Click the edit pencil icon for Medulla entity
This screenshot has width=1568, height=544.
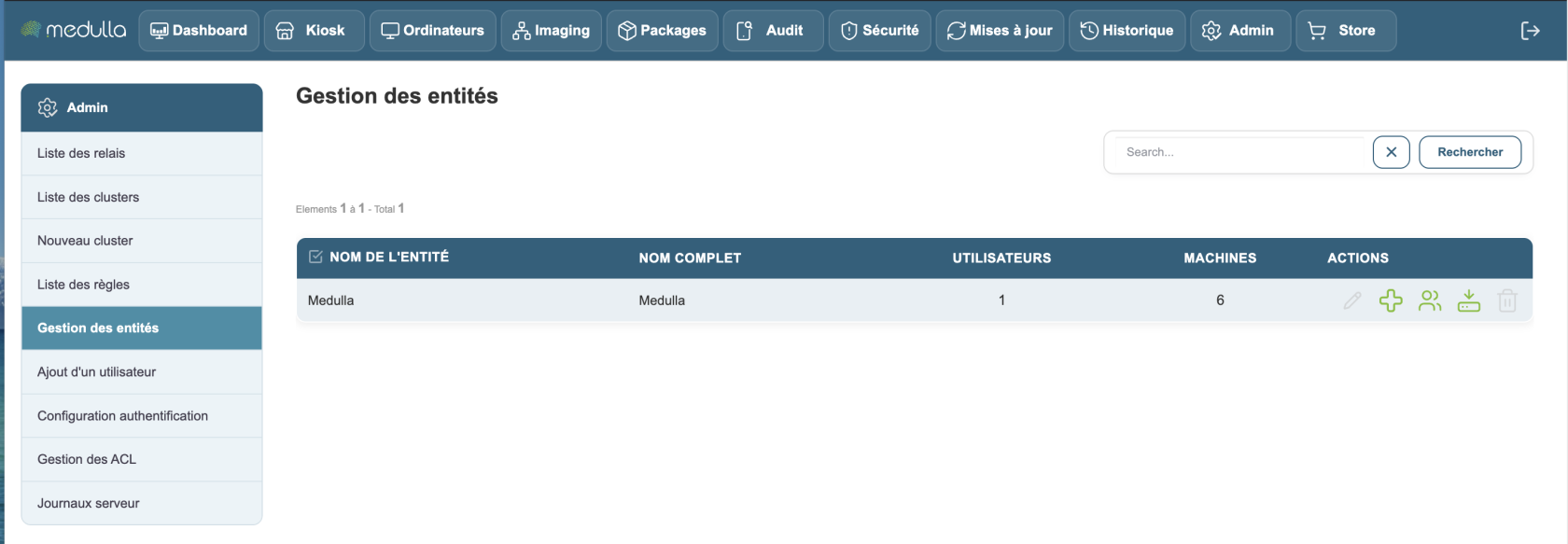coord(1351,300)
